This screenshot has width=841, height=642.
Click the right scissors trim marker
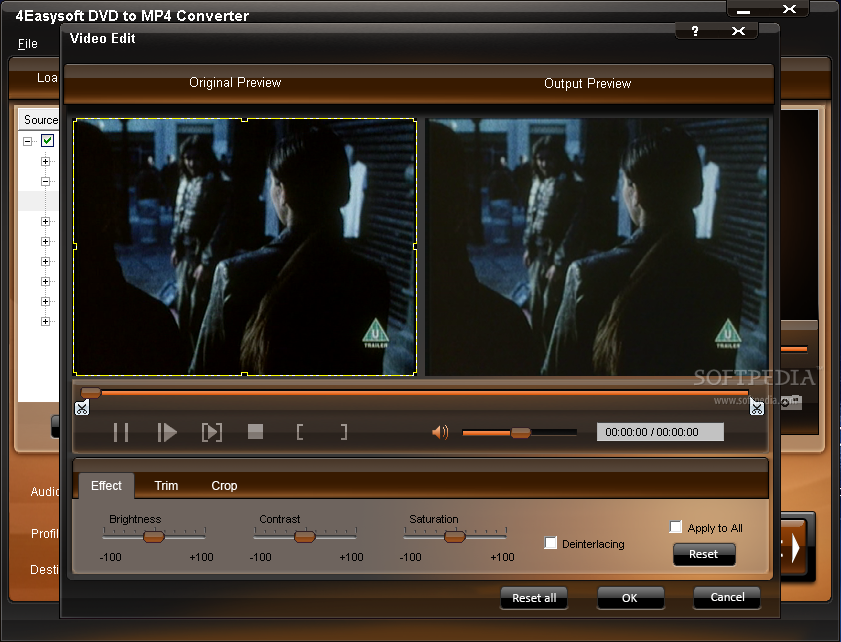click(757, 408)
